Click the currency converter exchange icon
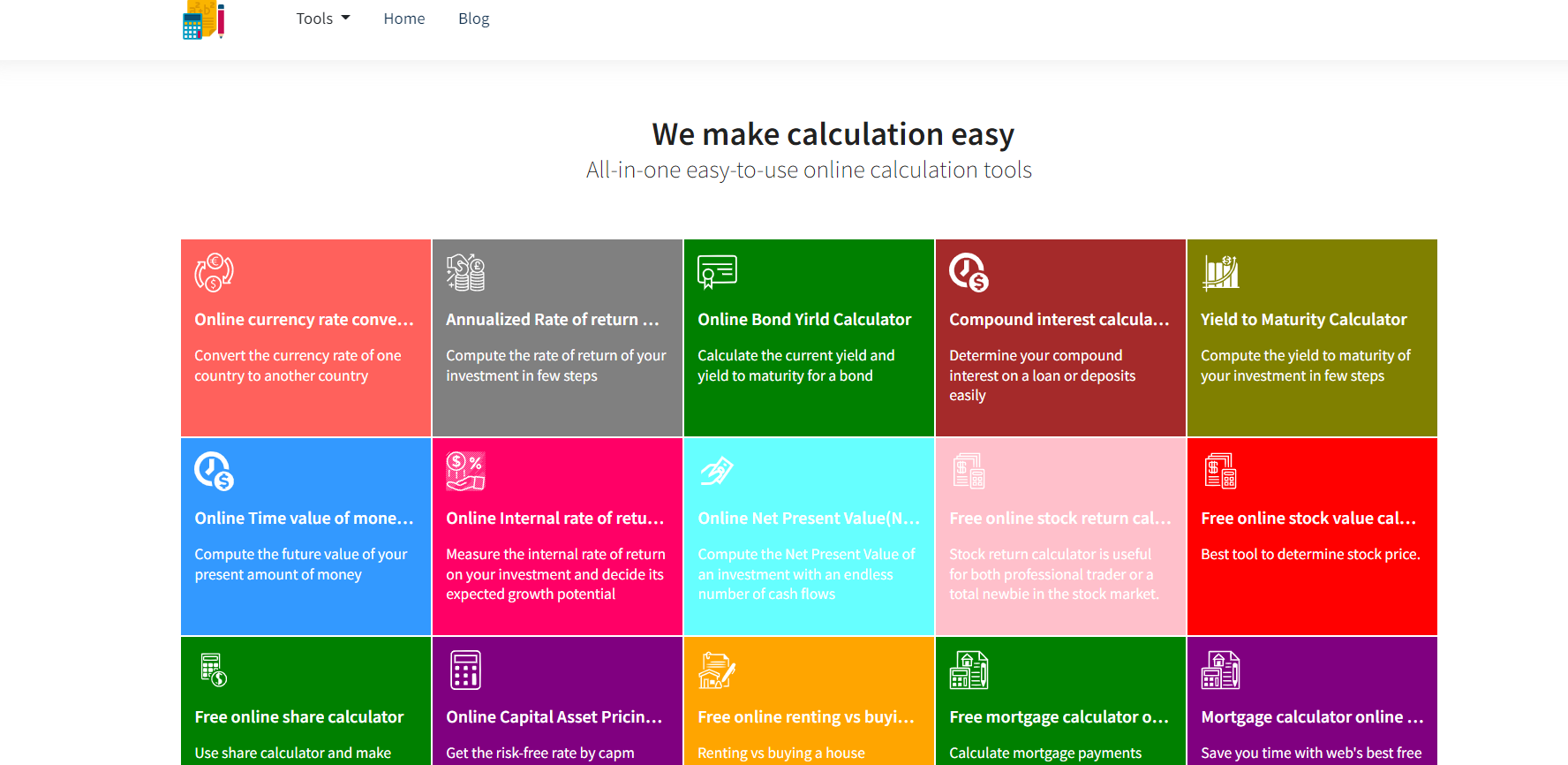 (x=214, y=272)
